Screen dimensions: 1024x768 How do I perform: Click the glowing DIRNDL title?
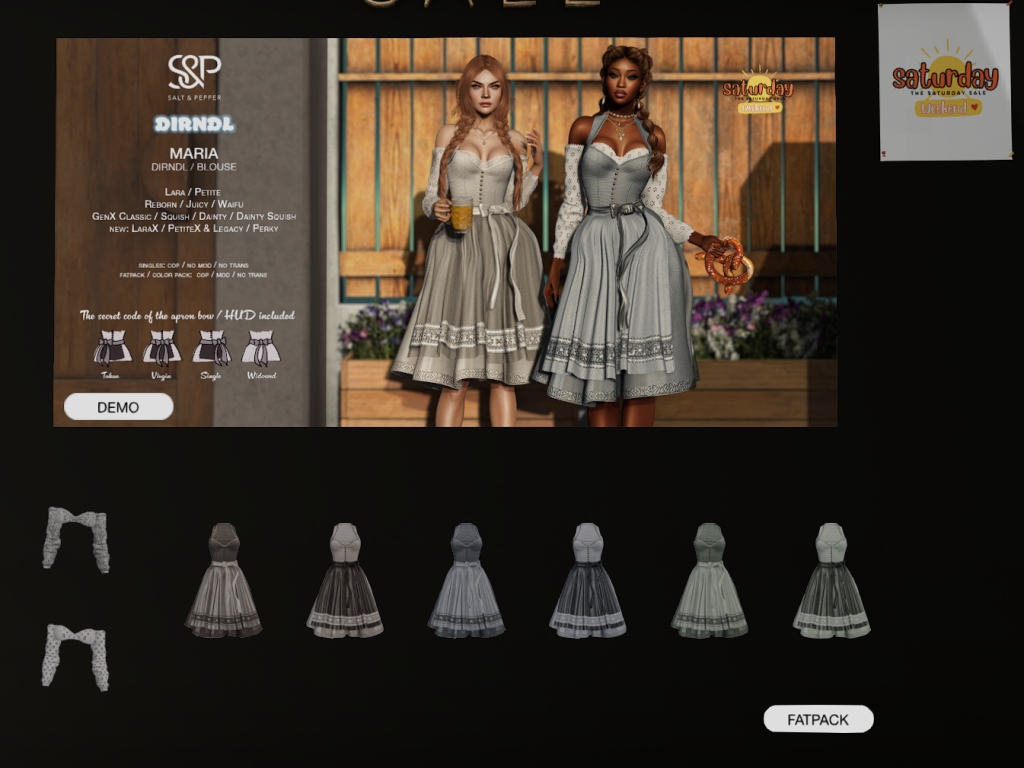(194, 124)
